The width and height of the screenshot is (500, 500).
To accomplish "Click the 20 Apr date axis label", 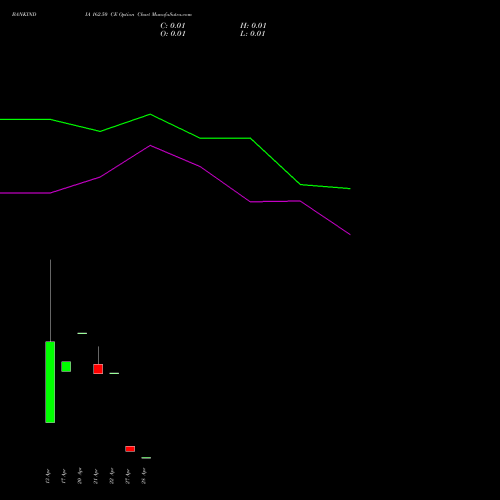I will 80,476.
